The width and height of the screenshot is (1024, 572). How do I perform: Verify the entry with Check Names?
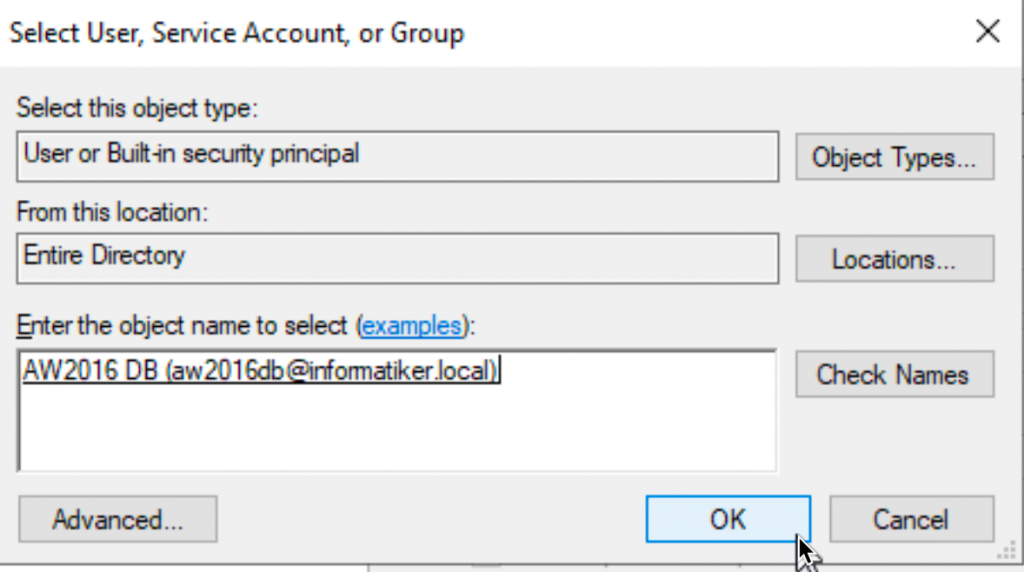point(895,374)
